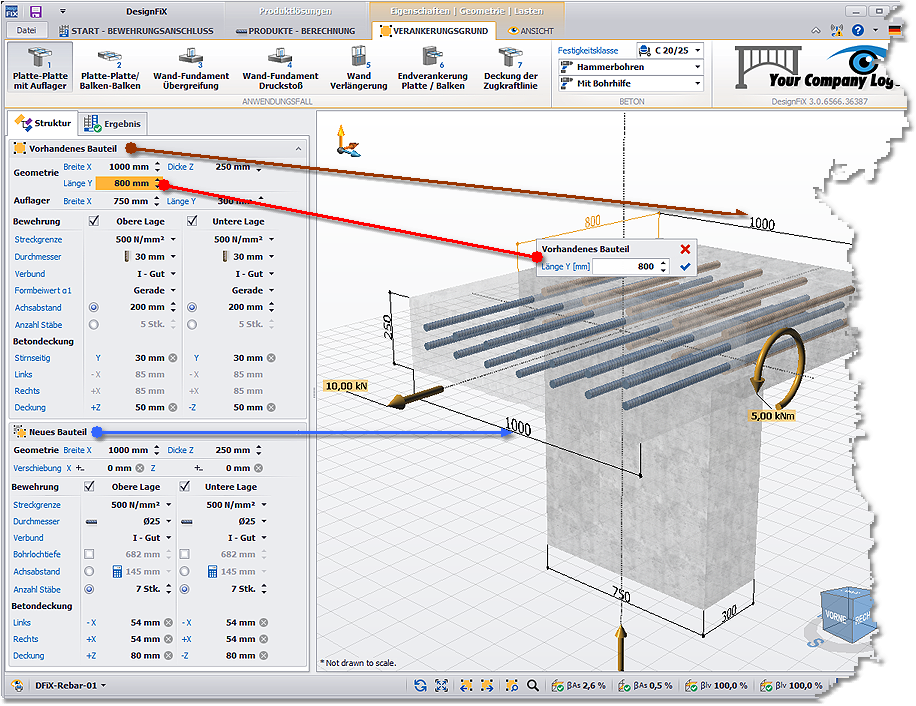Click the magnifier search icon in status bar
Image resolution: width=916 pixels, height=706 pixels.
click(x=532, y=686)
